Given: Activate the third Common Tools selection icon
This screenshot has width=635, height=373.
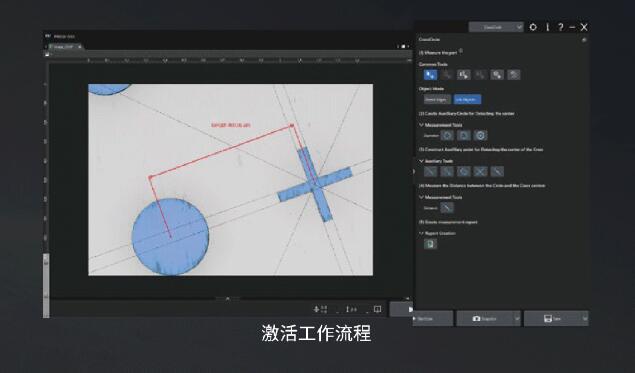Looking at the screenshot, I should [x=464, y=75].
